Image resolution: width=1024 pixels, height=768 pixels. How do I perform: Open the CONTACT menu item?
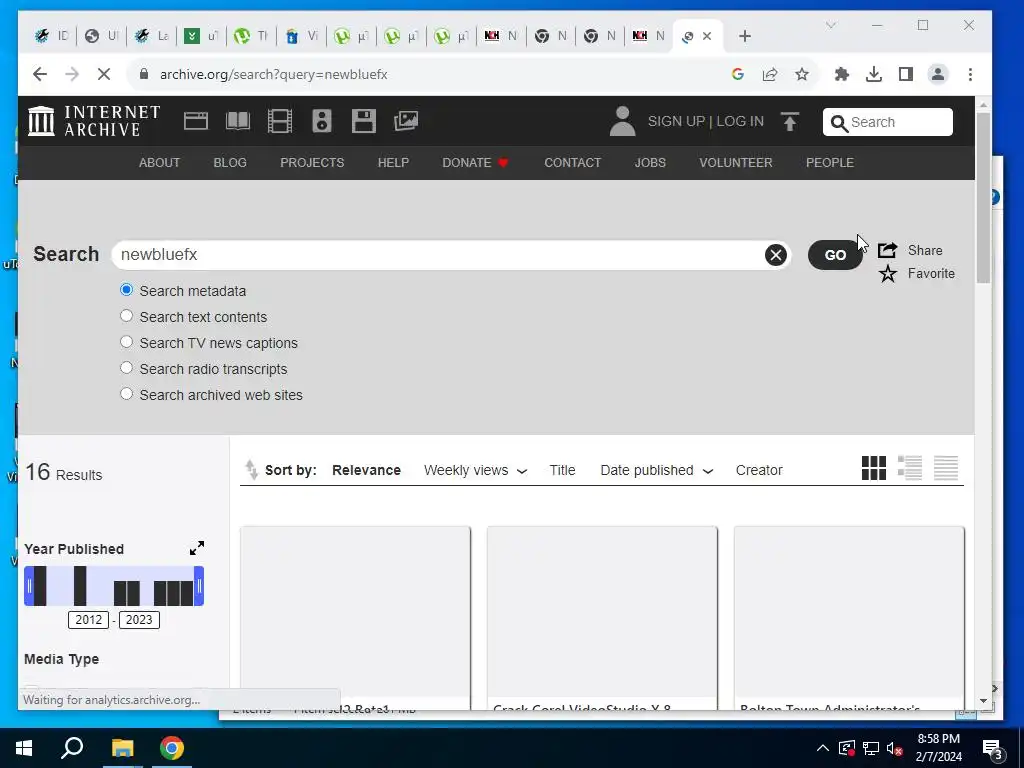coord(573,163)
